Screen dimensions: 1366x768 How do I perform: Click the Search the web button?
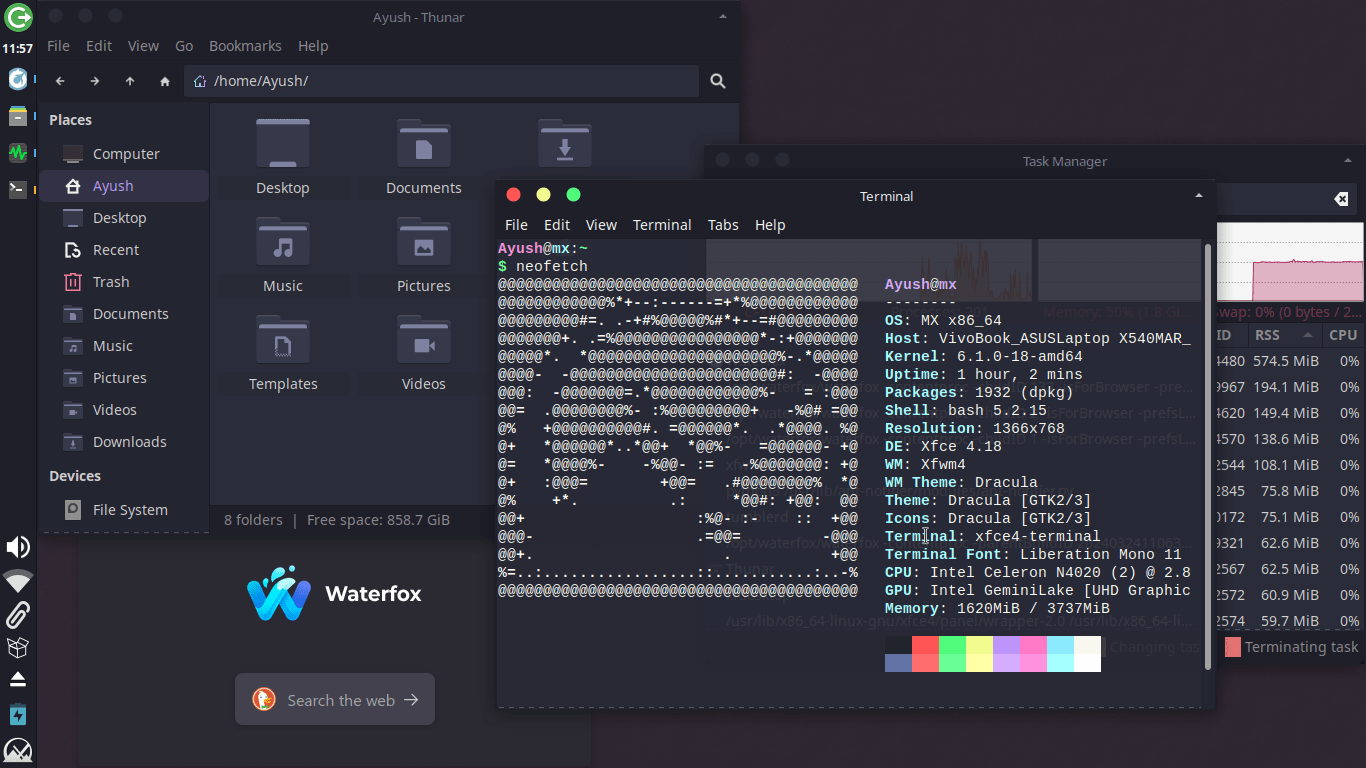pyautogui.click(x=334, y=699)
